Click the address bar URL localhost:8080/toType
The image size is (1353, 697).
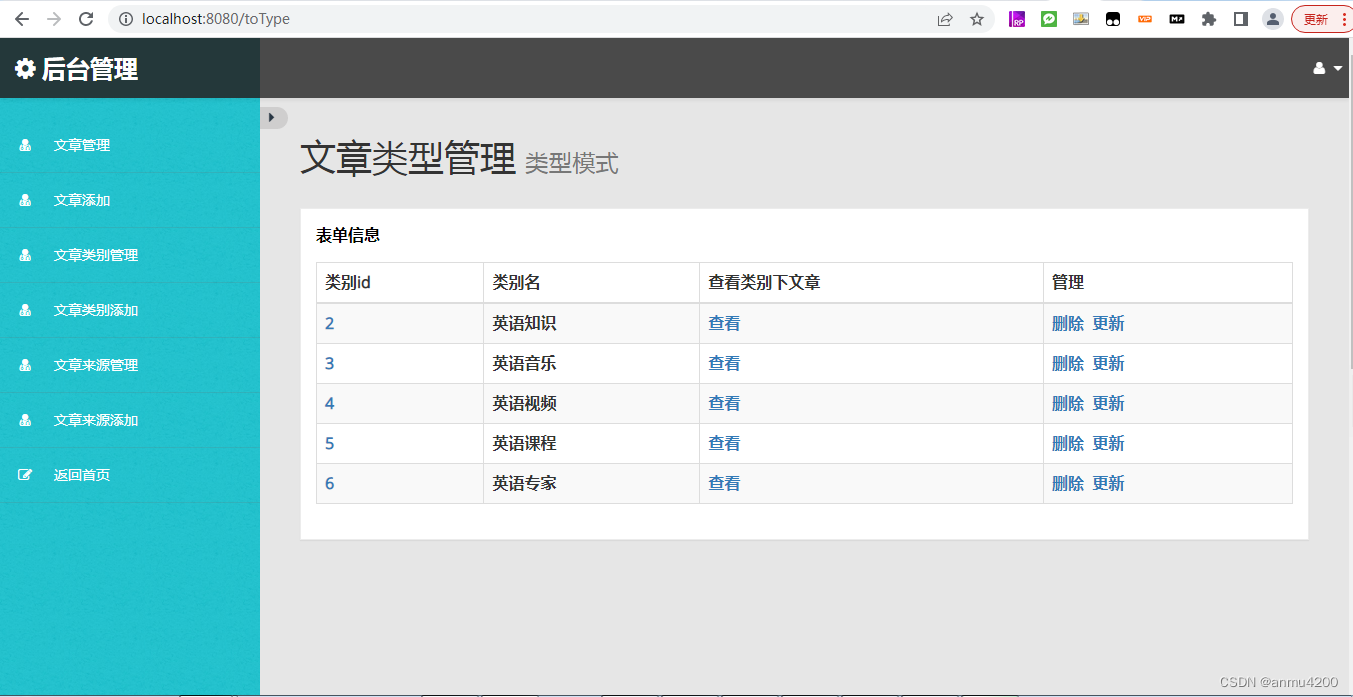(216, 19)
